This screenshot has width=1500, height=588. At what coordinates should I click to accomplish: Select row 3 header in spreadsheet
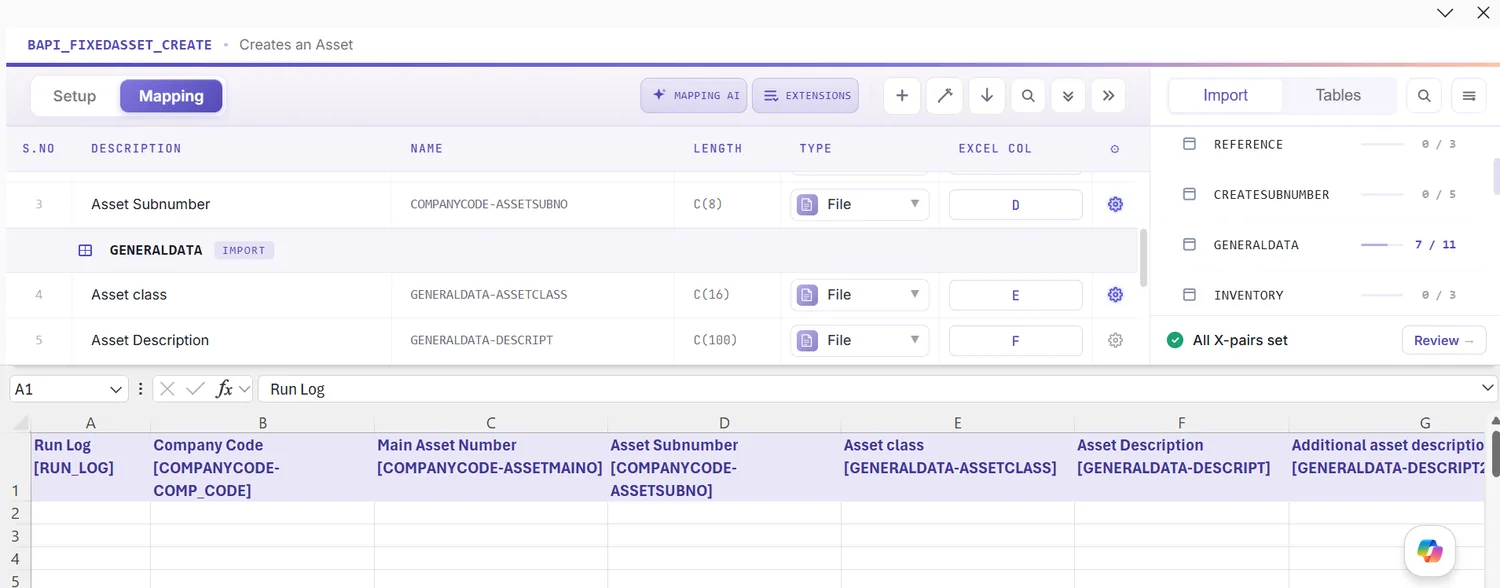pos(15,536)
